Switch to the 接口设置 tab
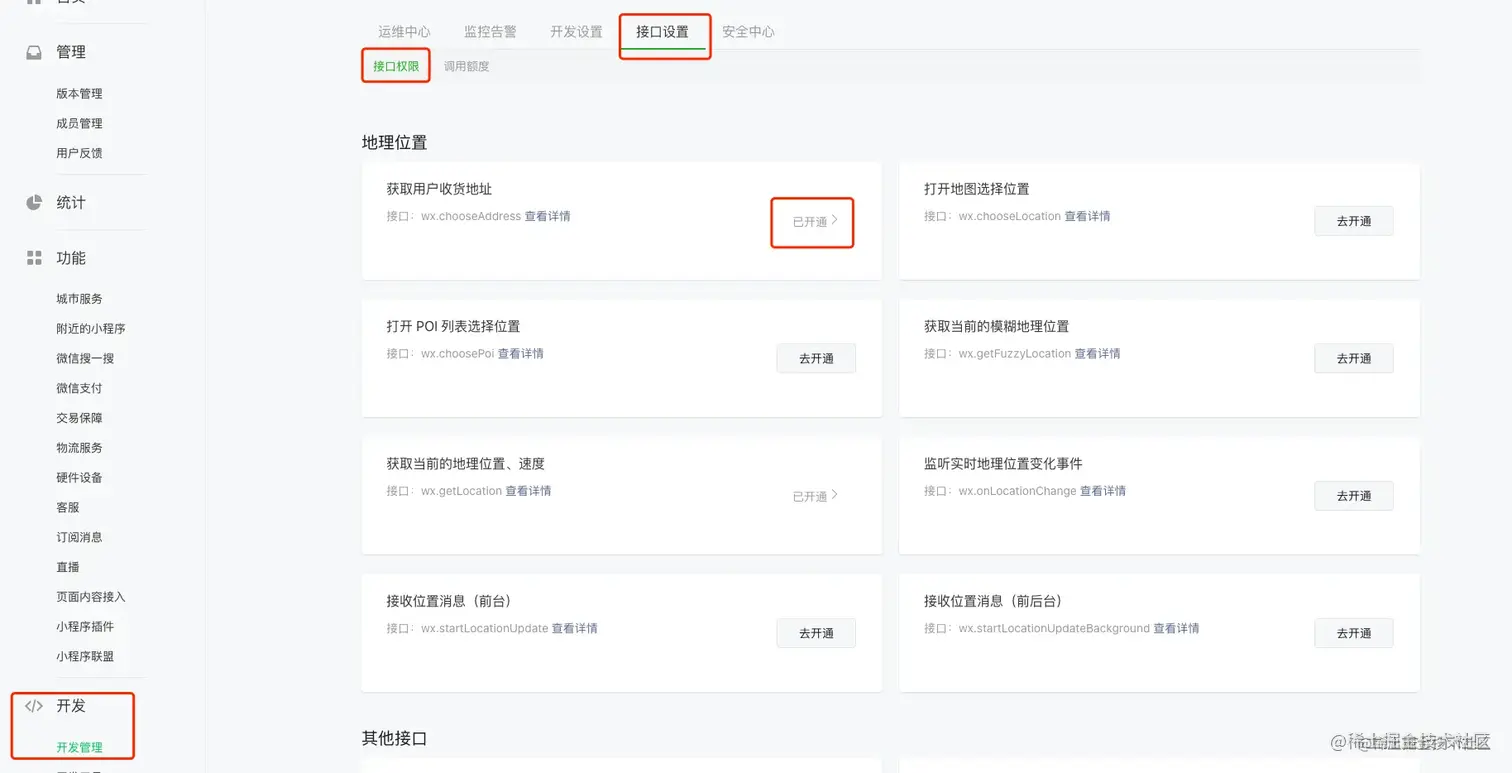This screenshot has width=1512, height=773. point(662,32)
